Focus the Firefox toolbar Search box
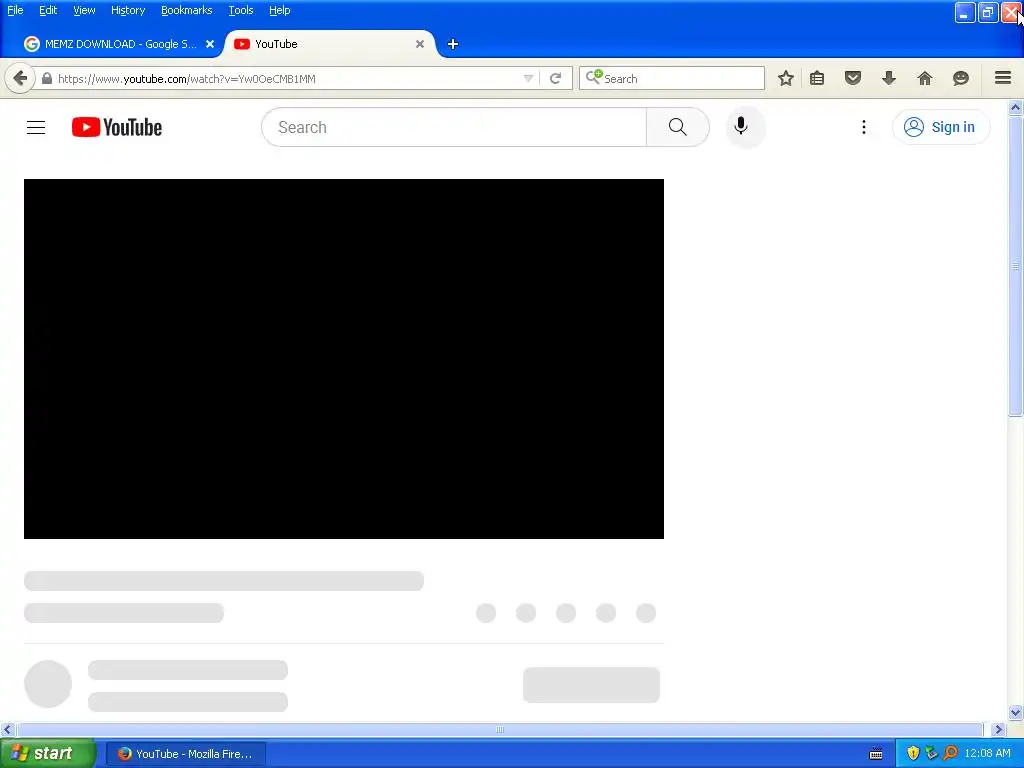Screen dimensions: 1024x768 (671, 78)
